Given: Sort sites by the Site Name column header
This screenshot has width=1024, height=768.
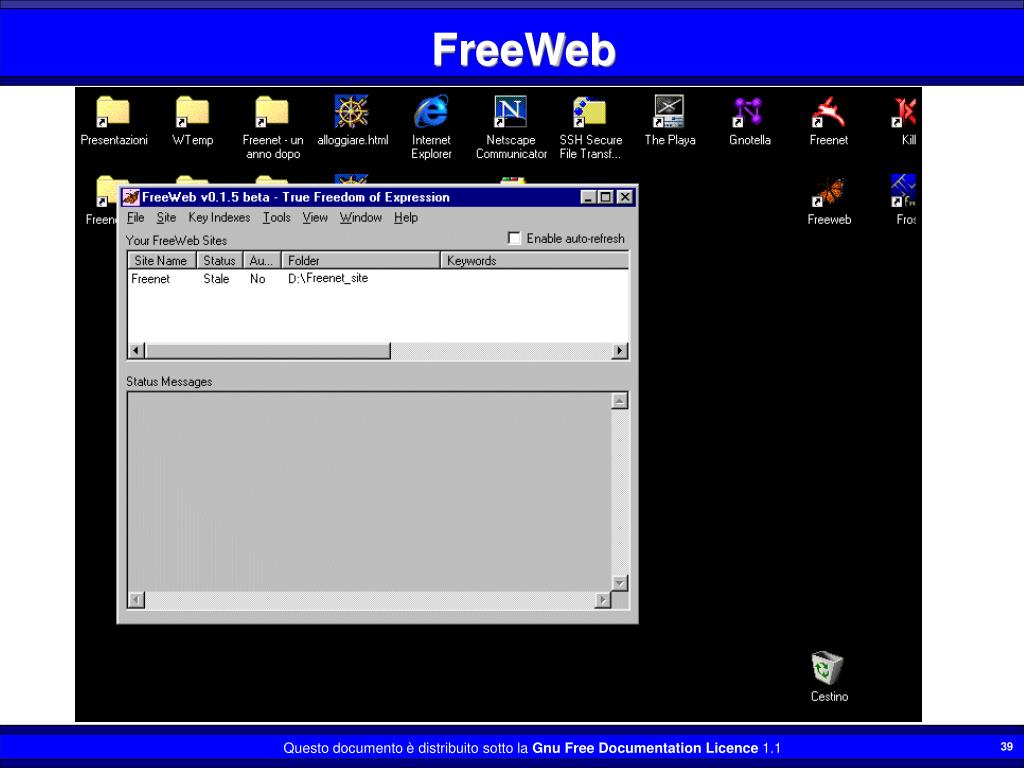Looking at the screenshot, I should (161, 261).
